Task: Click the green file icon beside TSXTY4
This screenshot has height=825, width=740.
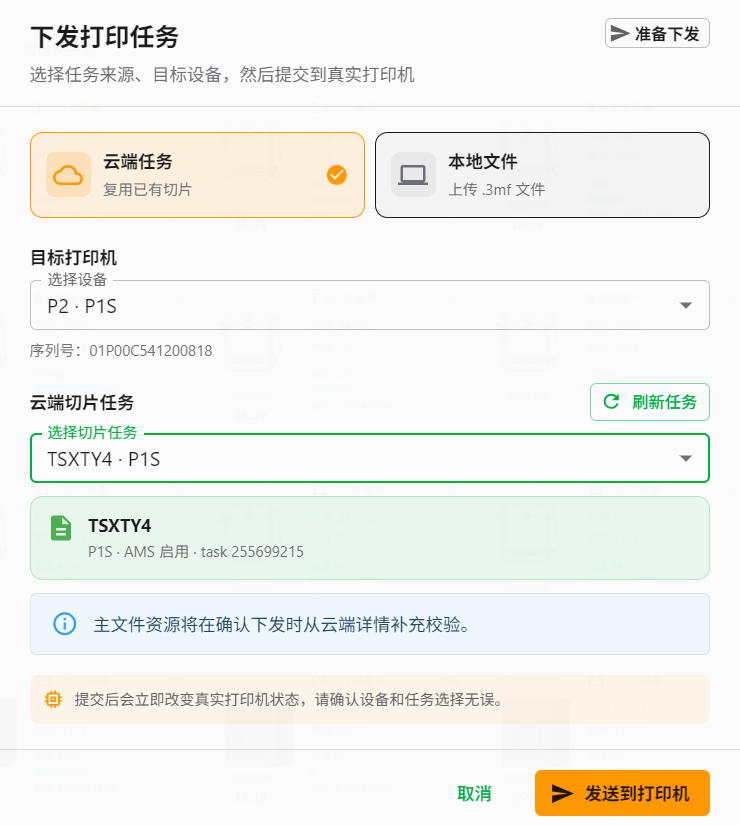Action: coord(61,528)
